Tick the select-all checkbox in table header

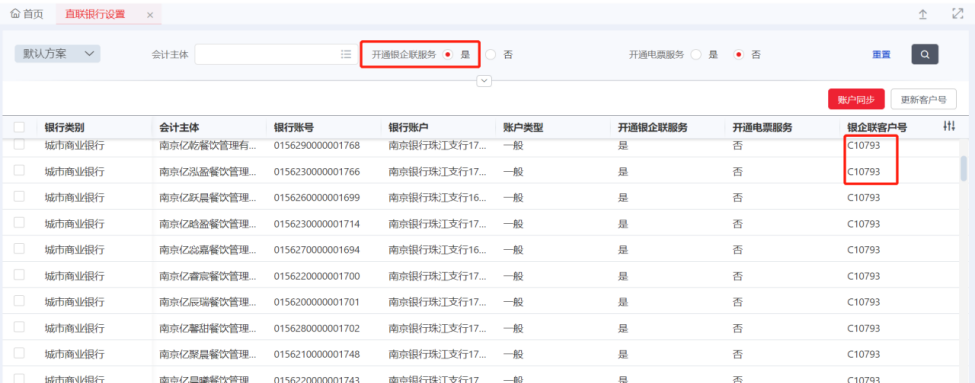pos(19,127)
